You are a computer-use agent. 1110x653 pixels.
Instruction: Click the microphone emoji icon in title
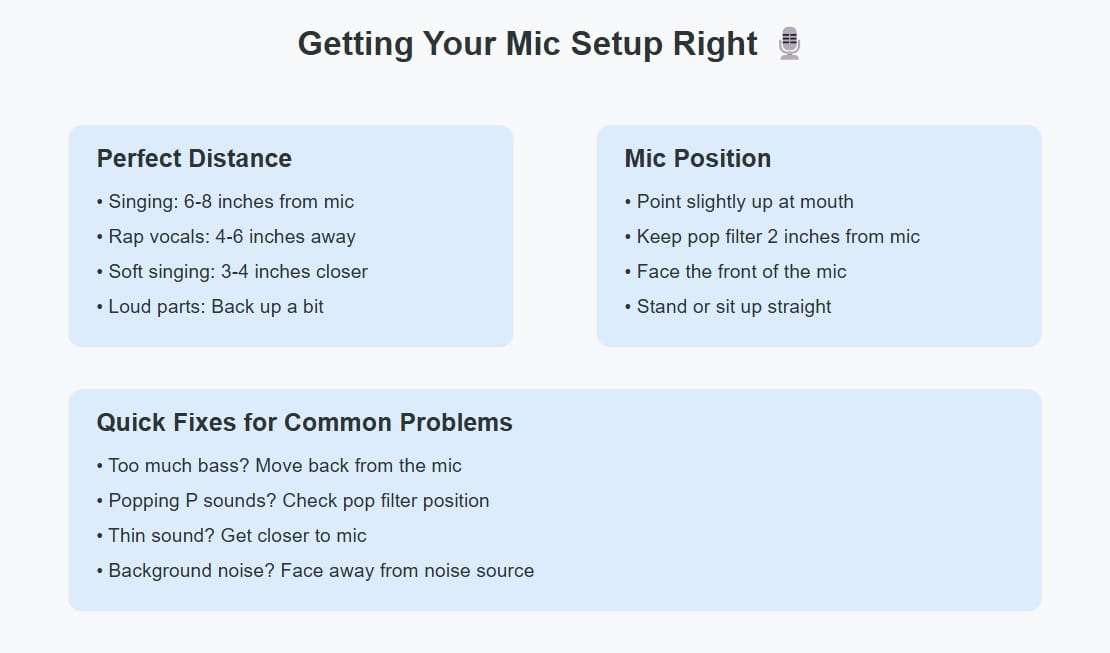coord(789,43)
